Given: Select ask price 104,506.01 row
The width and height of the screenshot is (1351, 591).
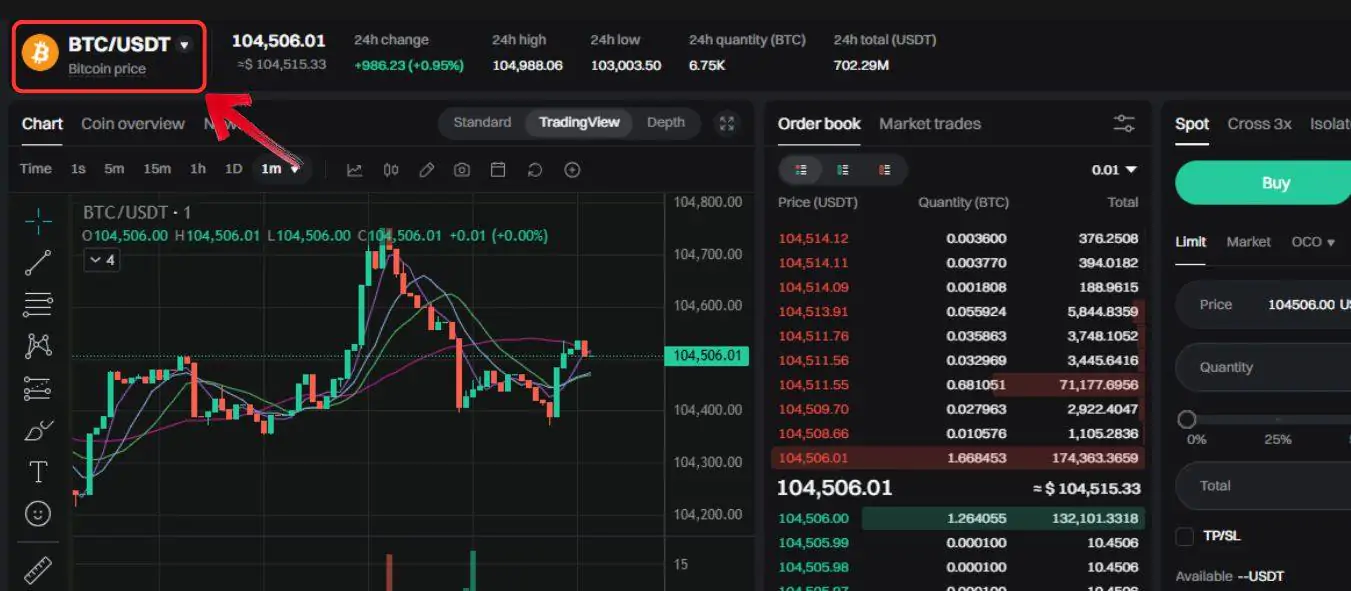Looking at the screenshot, I should pyautogui.click(x=958, y=458).
